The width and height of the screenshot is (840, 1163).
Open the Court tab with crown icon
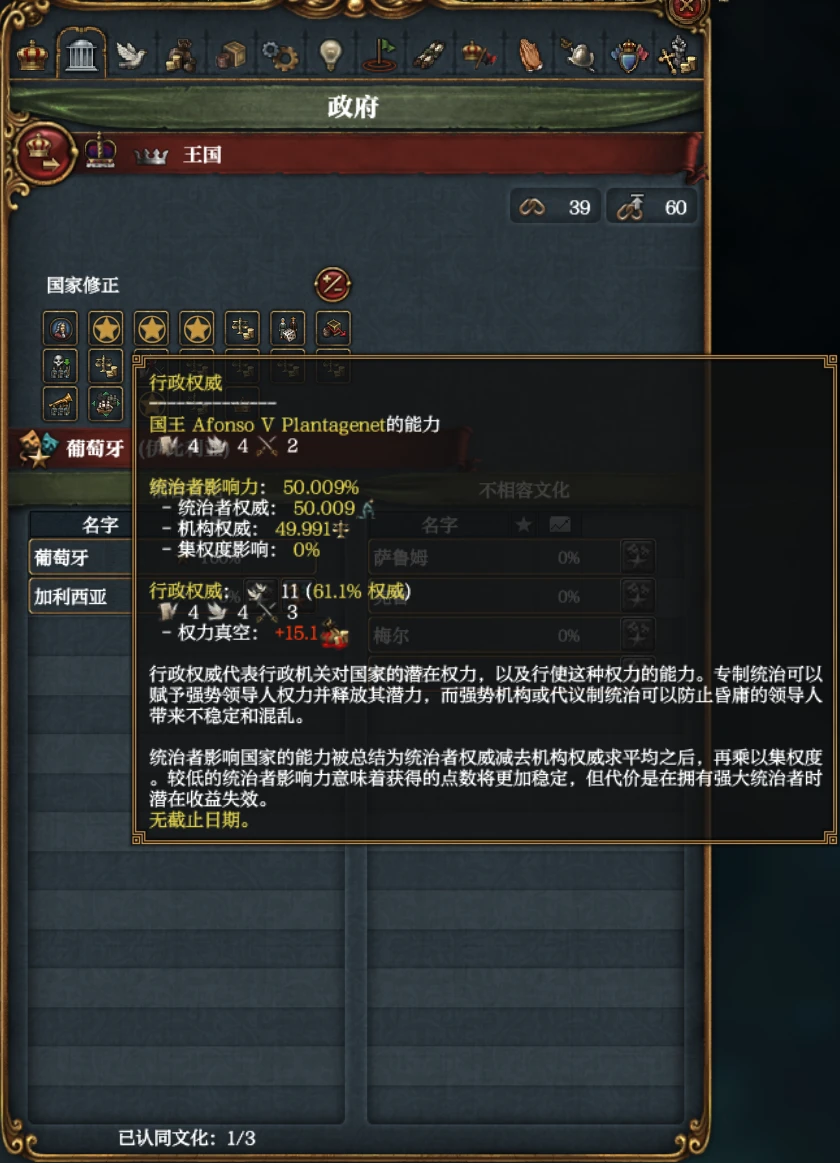(x=32, y=55)
